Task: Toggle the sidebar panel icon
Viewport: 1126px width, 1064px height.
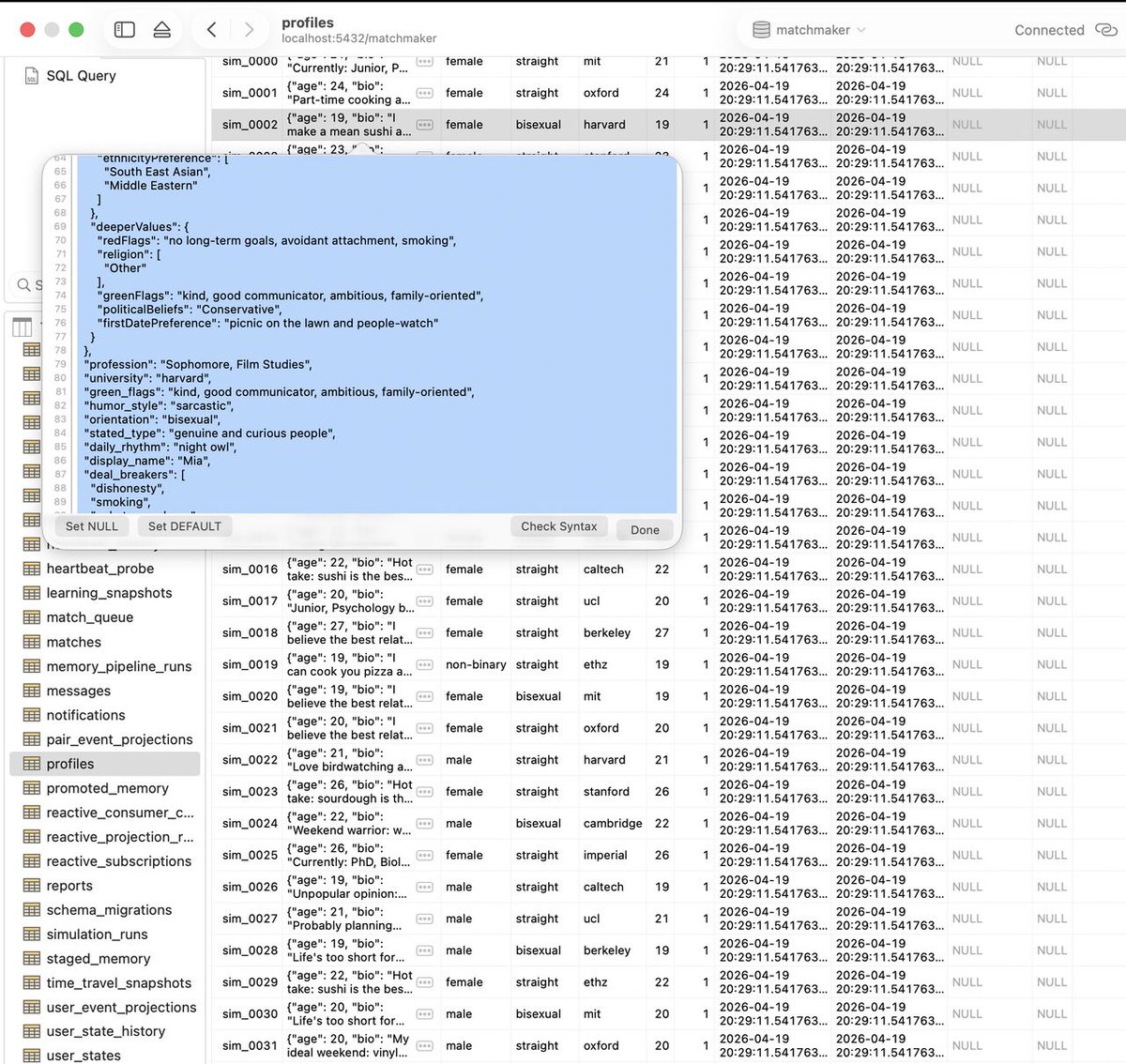Action: 124,30
